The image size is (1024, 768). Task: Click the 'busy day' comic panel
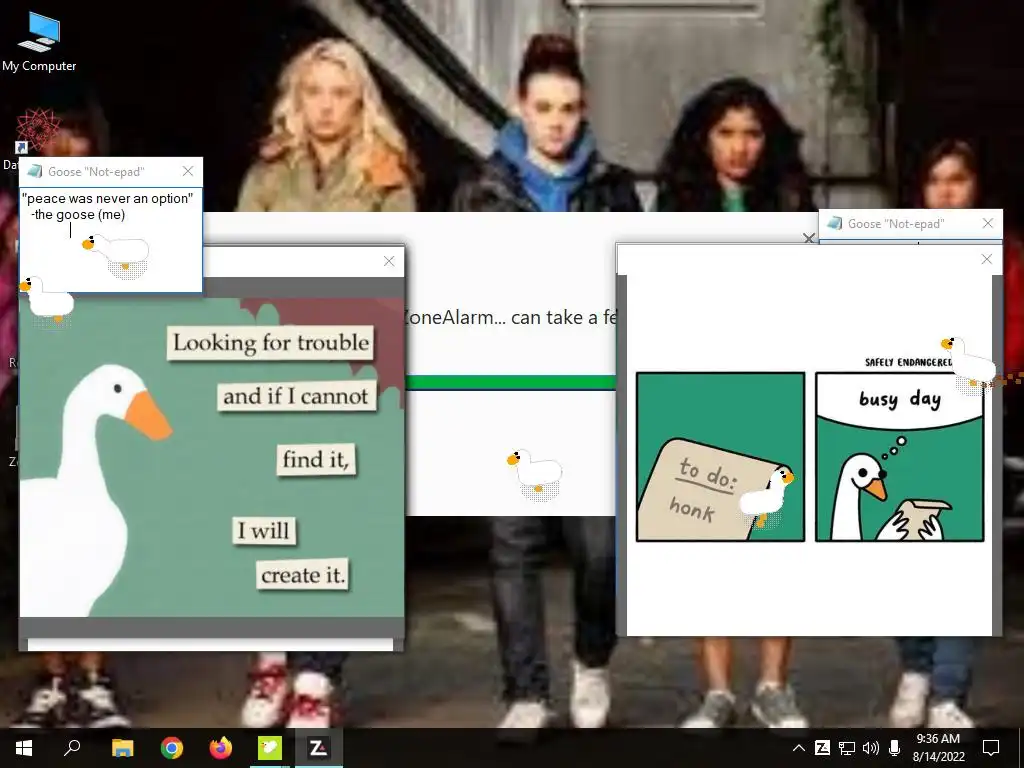900,456
